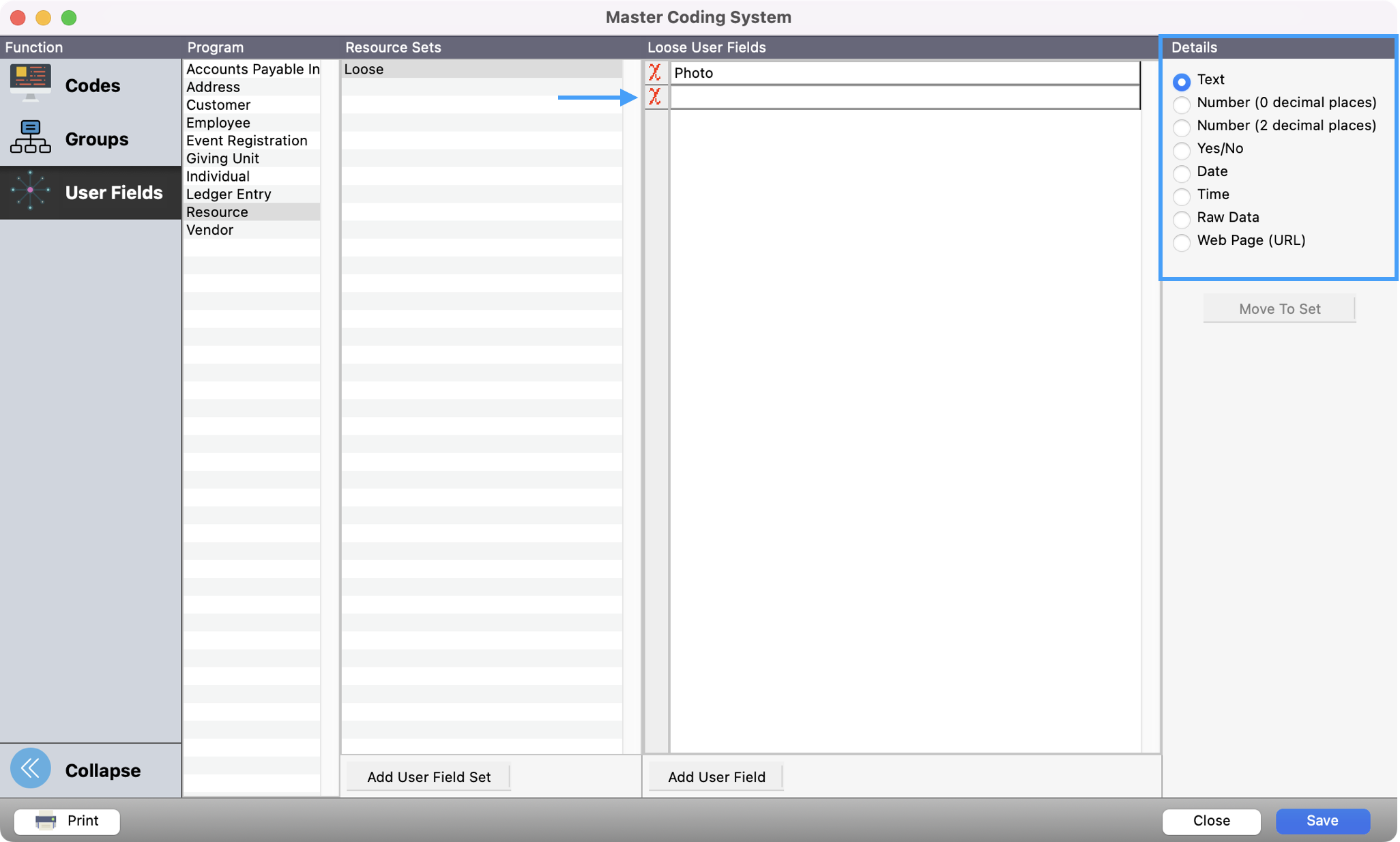Select Web Page (URL) type
Image resolution: width=1400 pixels, height=842 pixels.
point(1182,242)
